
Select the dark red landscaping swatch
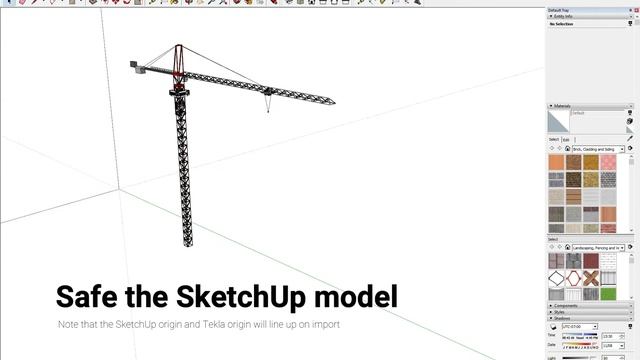[x=591, y=261]
